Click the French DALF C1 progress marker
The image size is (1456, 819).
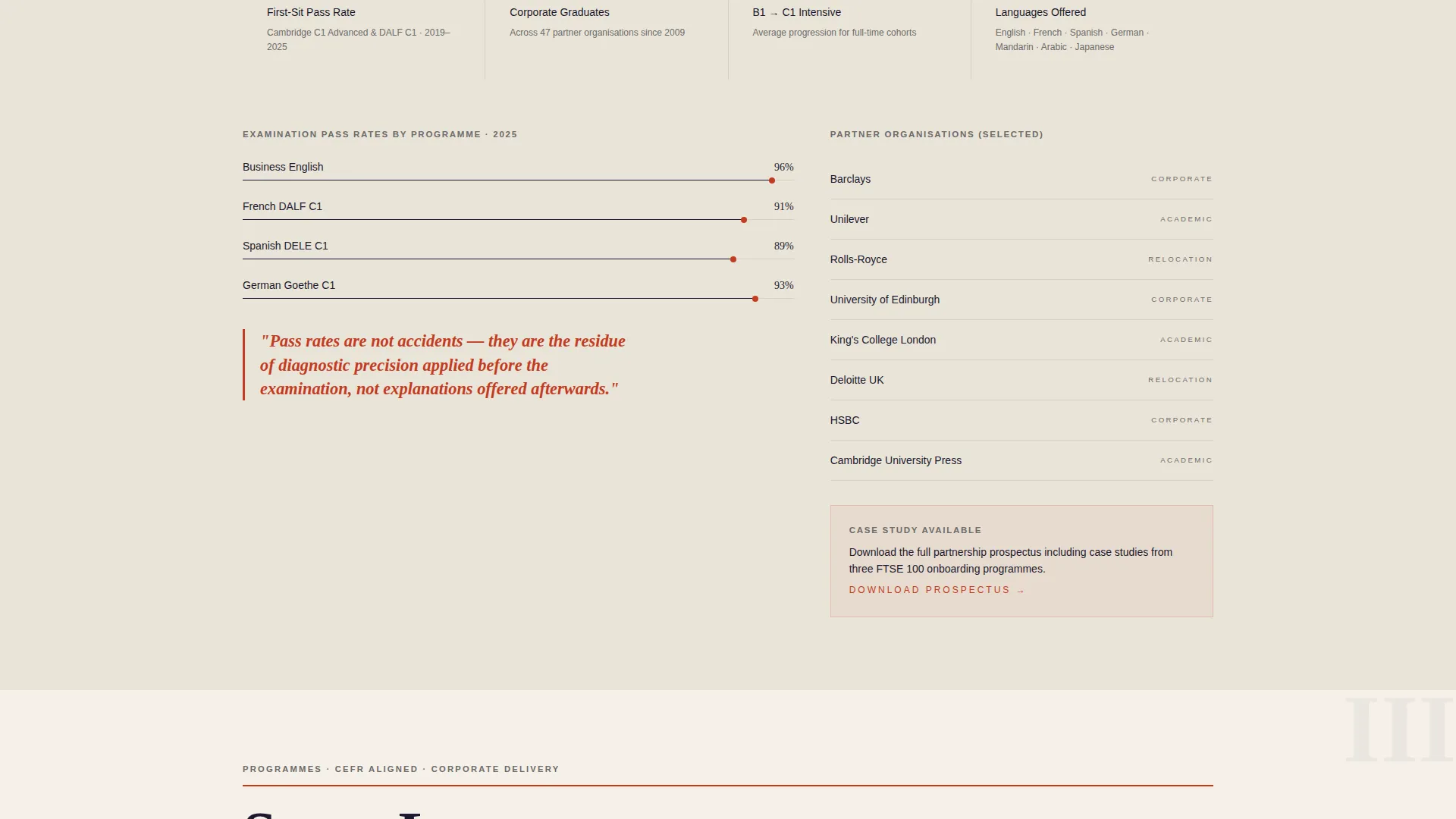(744, 220)
